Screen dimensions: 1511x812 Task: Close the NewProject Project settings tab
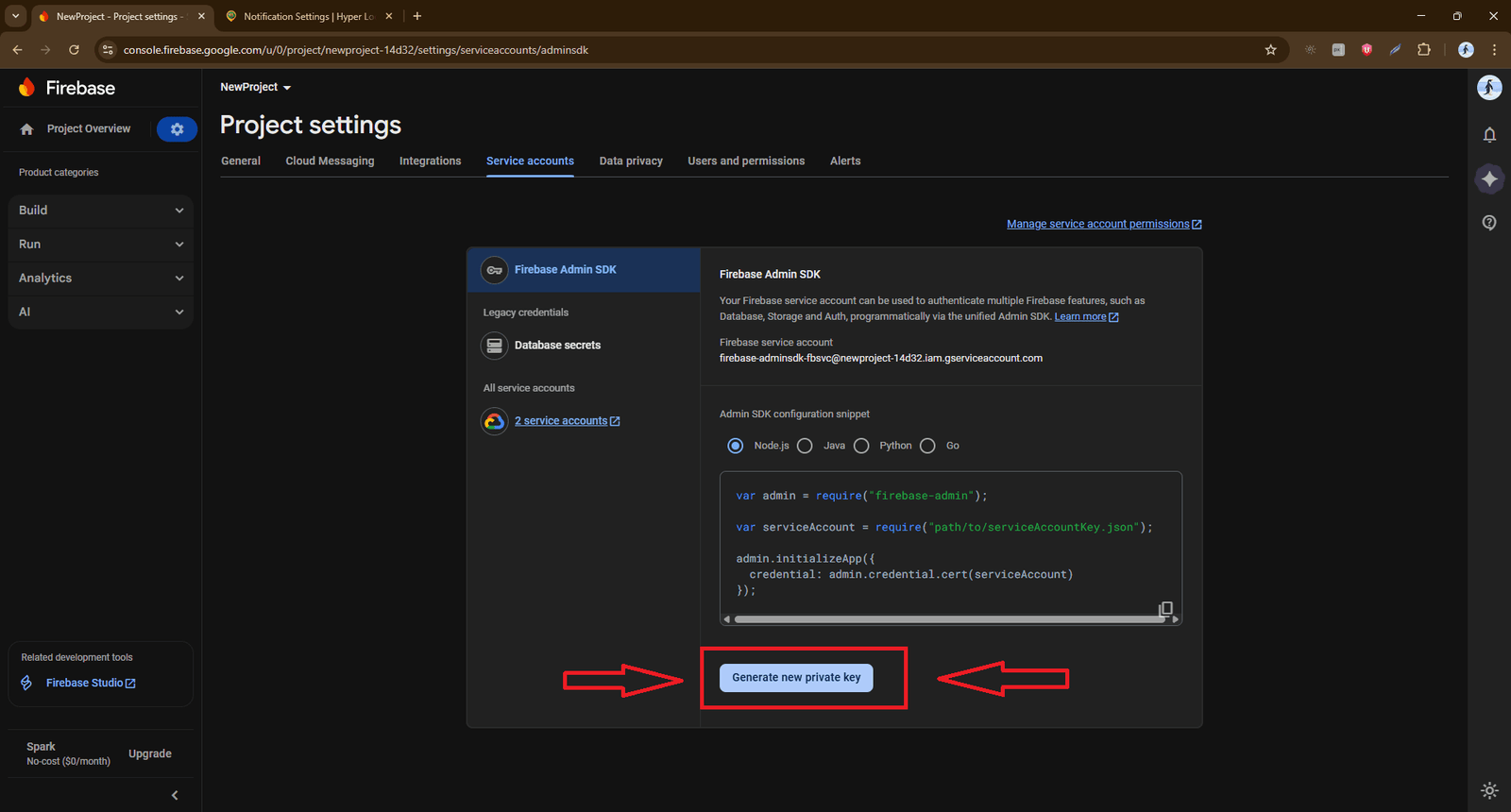pos(201,16)
